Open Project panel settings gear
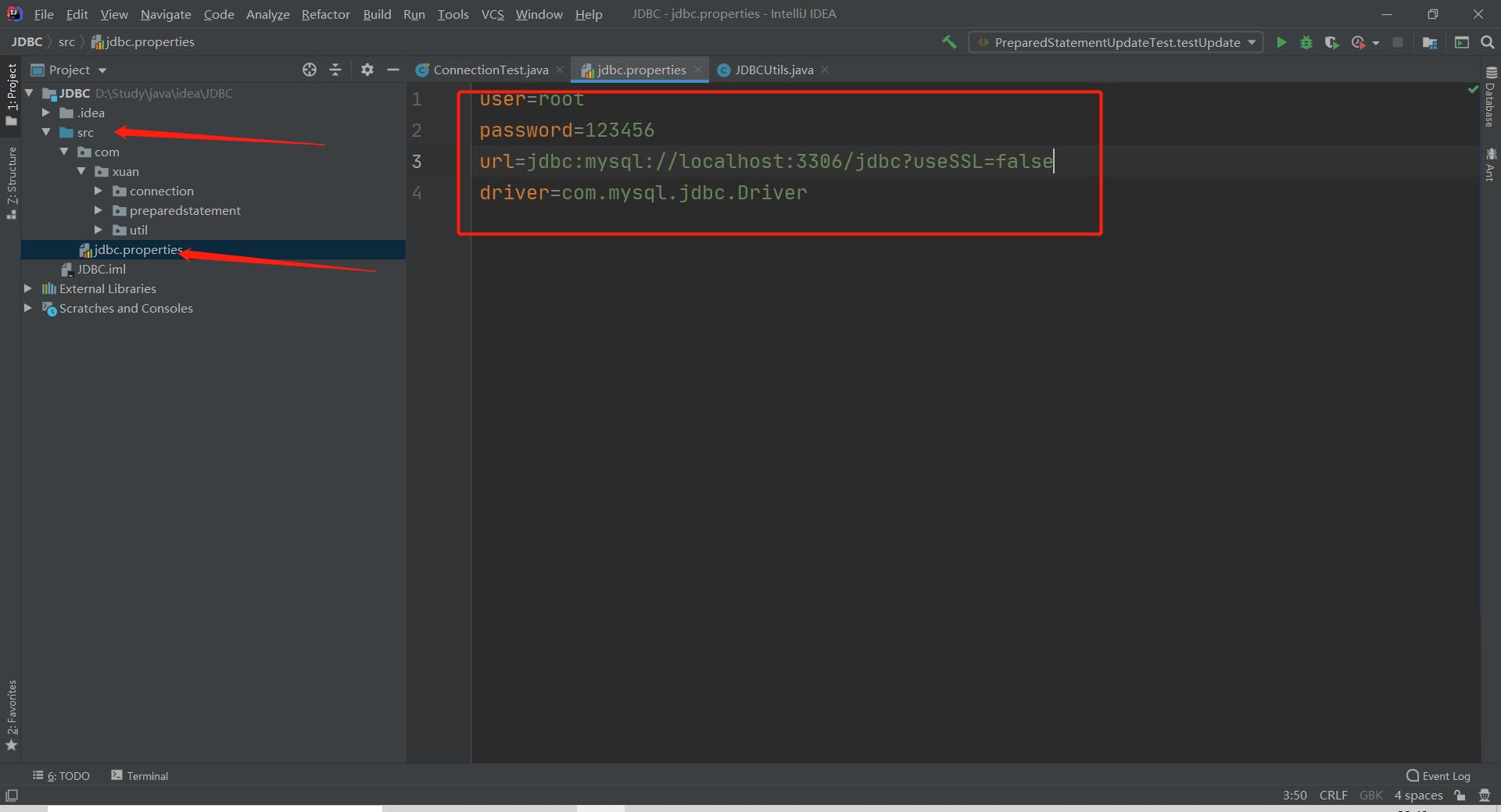 [367, 70]
